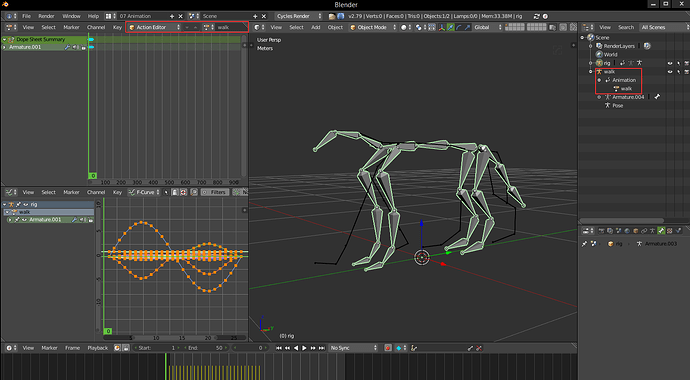
Task: Open the screen layout browse dropdown
Action: (x=110, y=16)
